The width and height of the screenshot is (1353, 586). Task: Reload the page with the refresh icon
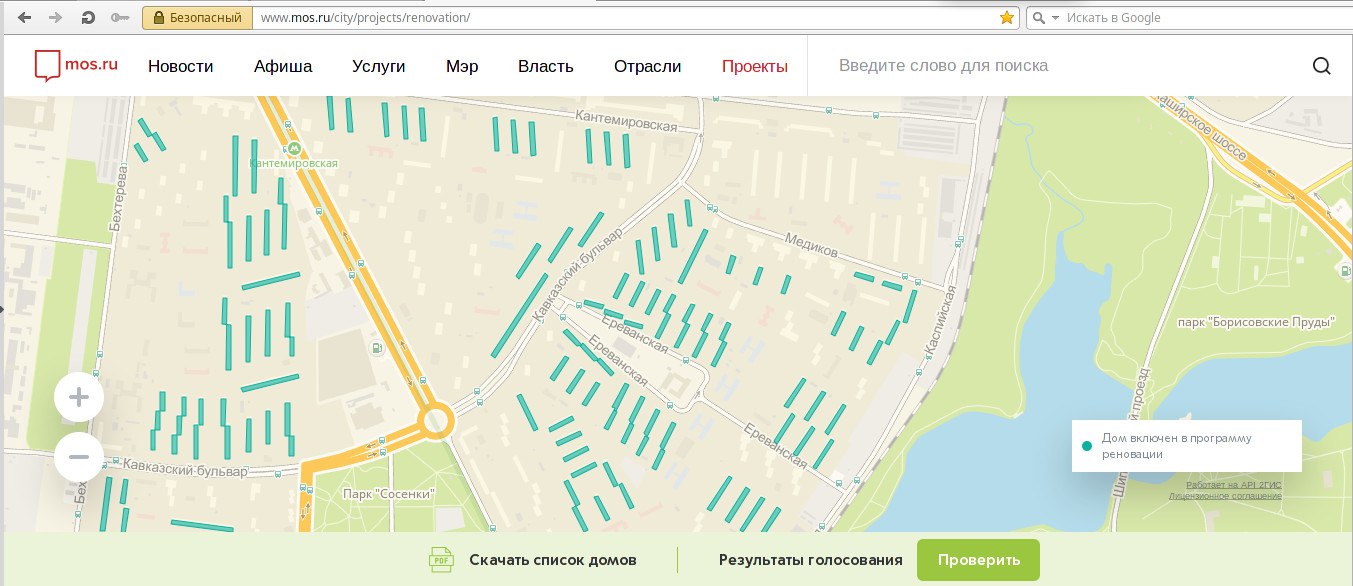(x=88, y=18)
